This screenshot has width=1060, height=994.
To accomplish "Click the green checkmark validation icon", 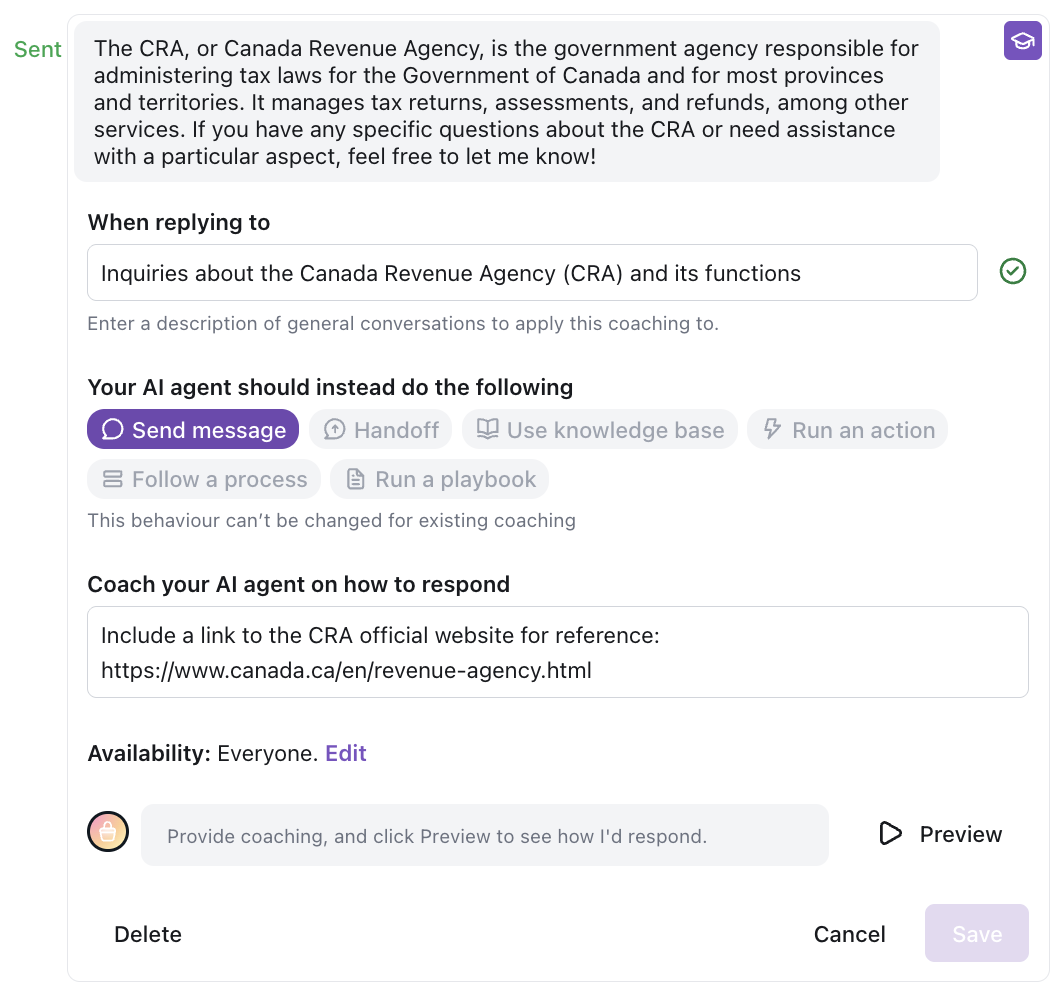I will (1013, 271).
